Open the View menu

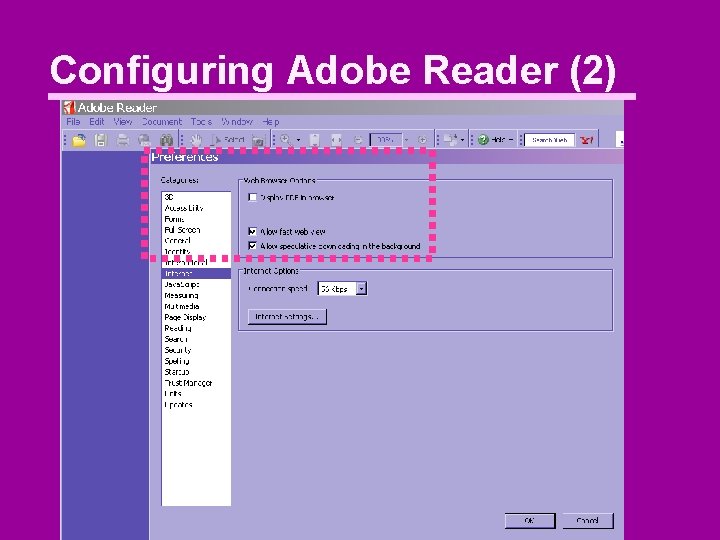coord(123,122)
